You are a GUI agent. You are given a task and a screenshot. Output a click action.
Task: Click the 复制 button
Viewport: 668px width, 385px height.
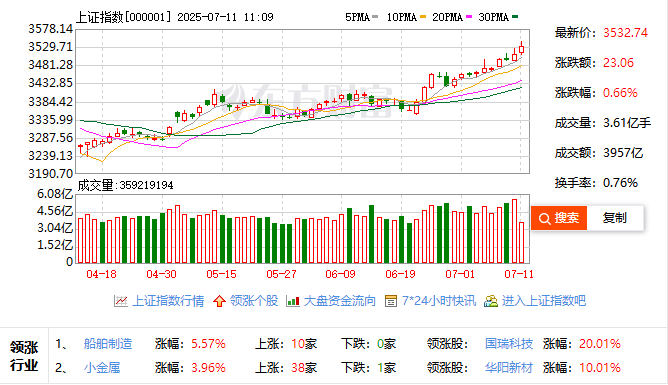point(615,218)
